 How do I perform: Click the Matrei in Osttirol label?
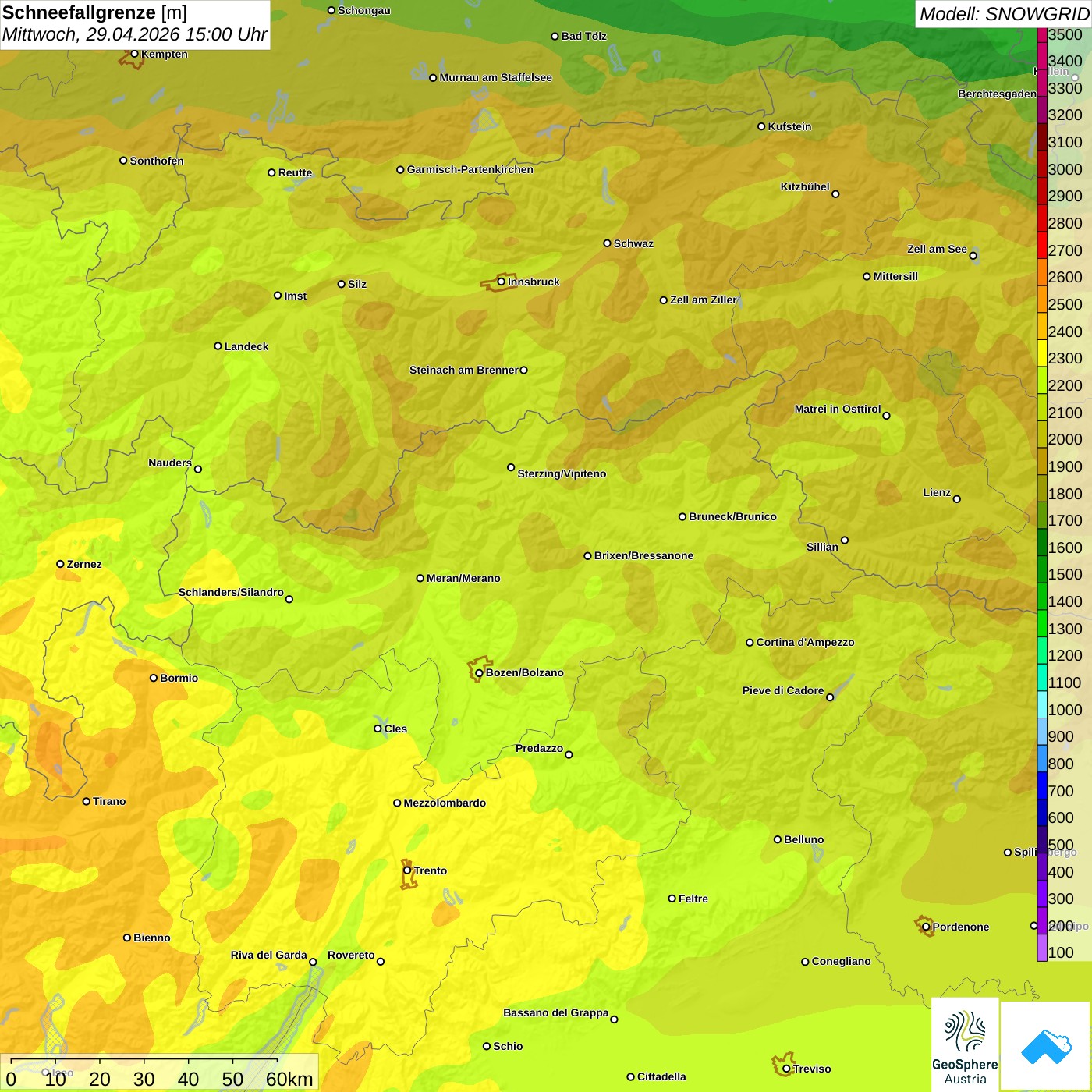tap(838, 409)
